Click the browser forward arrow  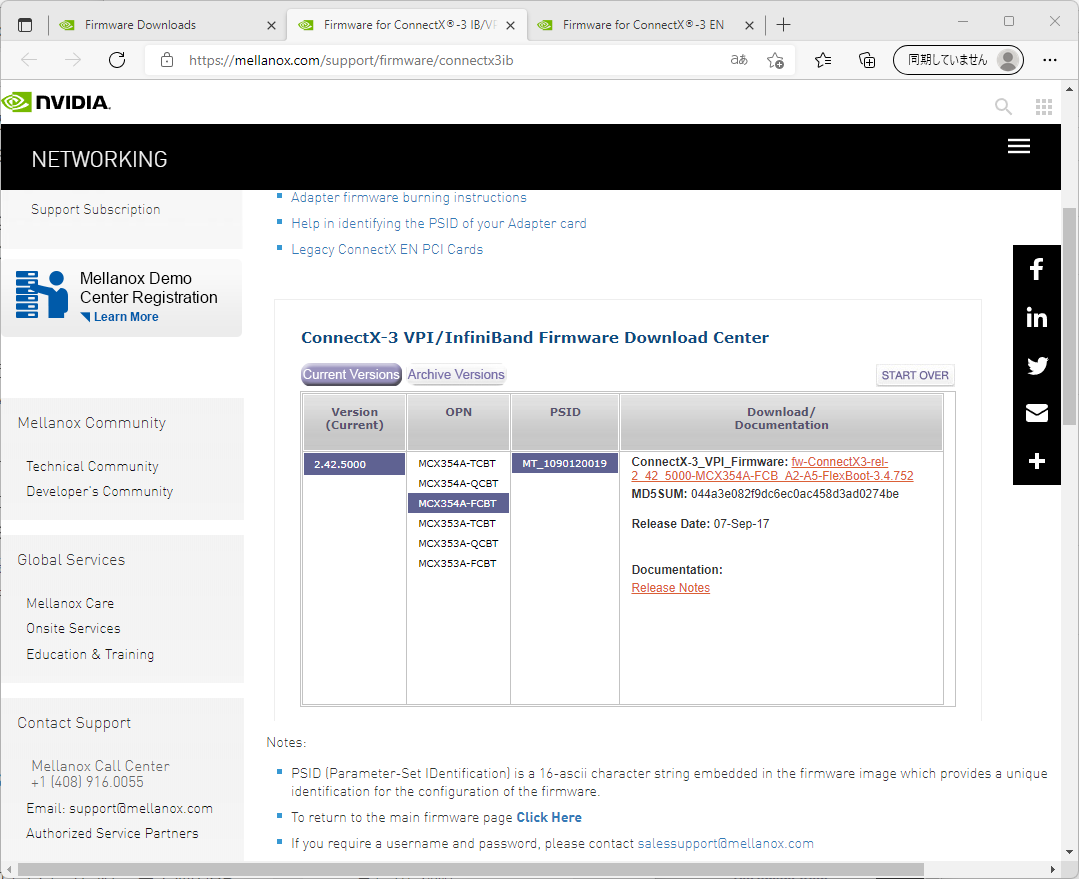pos(73,60)
